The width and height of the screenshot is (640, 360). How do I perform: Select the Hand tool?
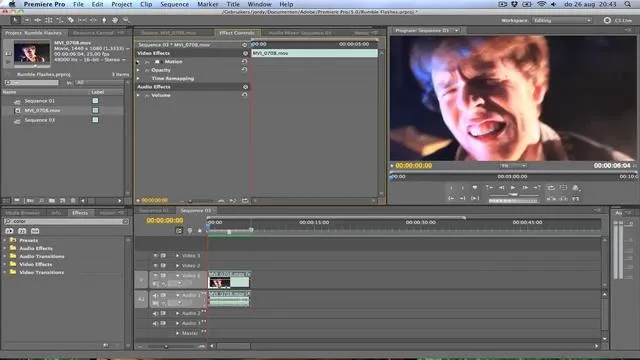pyautogui.click(x=115, y=20)
